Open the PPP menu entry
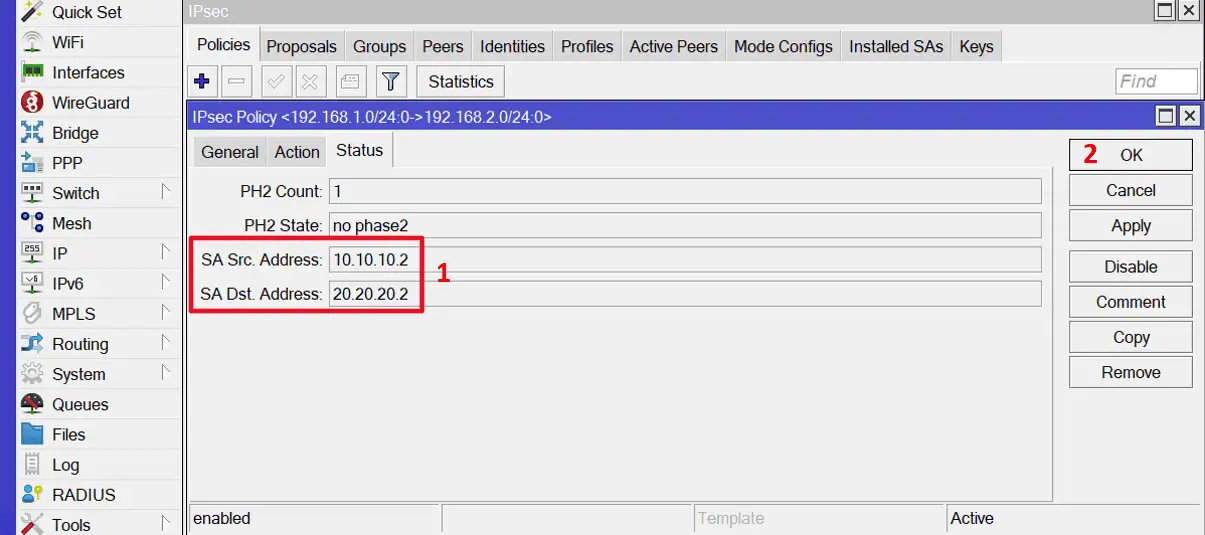This screenshot has width=1205, height=535. (x=67, y=163)
